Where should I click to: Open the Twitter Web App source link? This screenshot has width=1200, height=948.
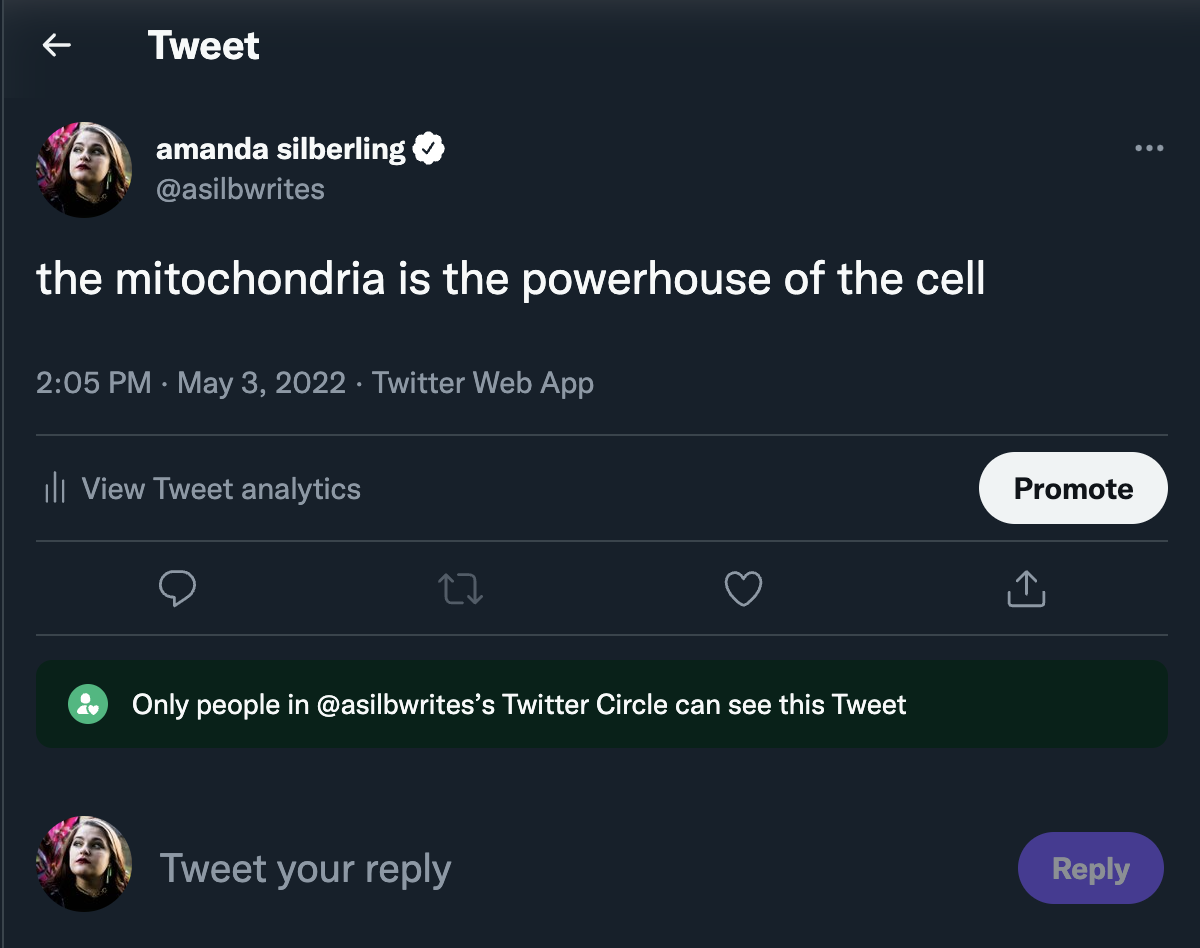pos(483,383)
